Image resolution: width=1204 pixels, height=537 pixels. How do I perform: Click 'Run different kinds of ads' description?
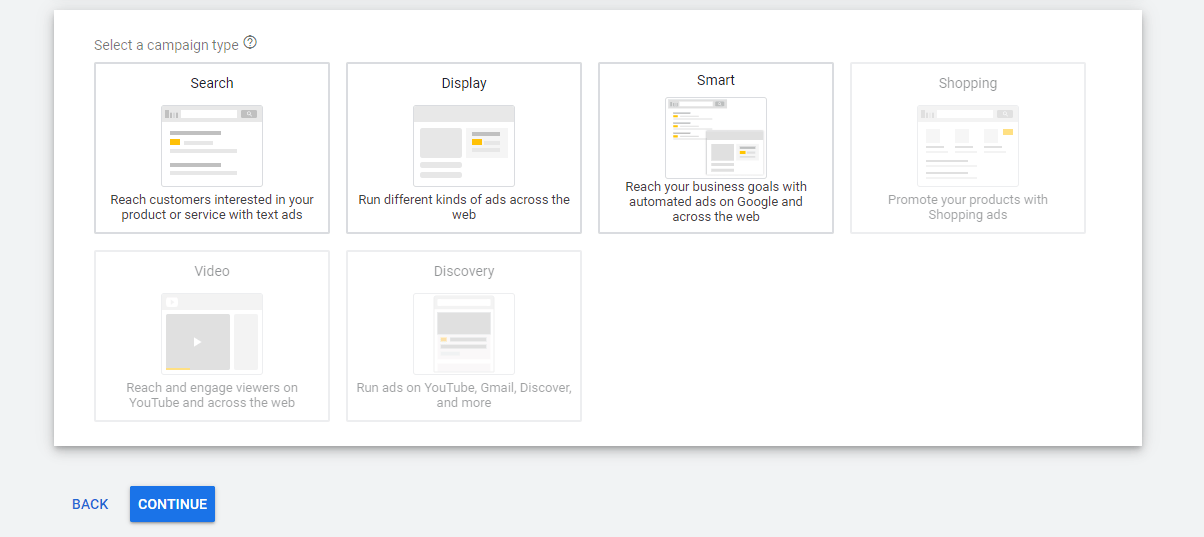[x=464, y=207]
